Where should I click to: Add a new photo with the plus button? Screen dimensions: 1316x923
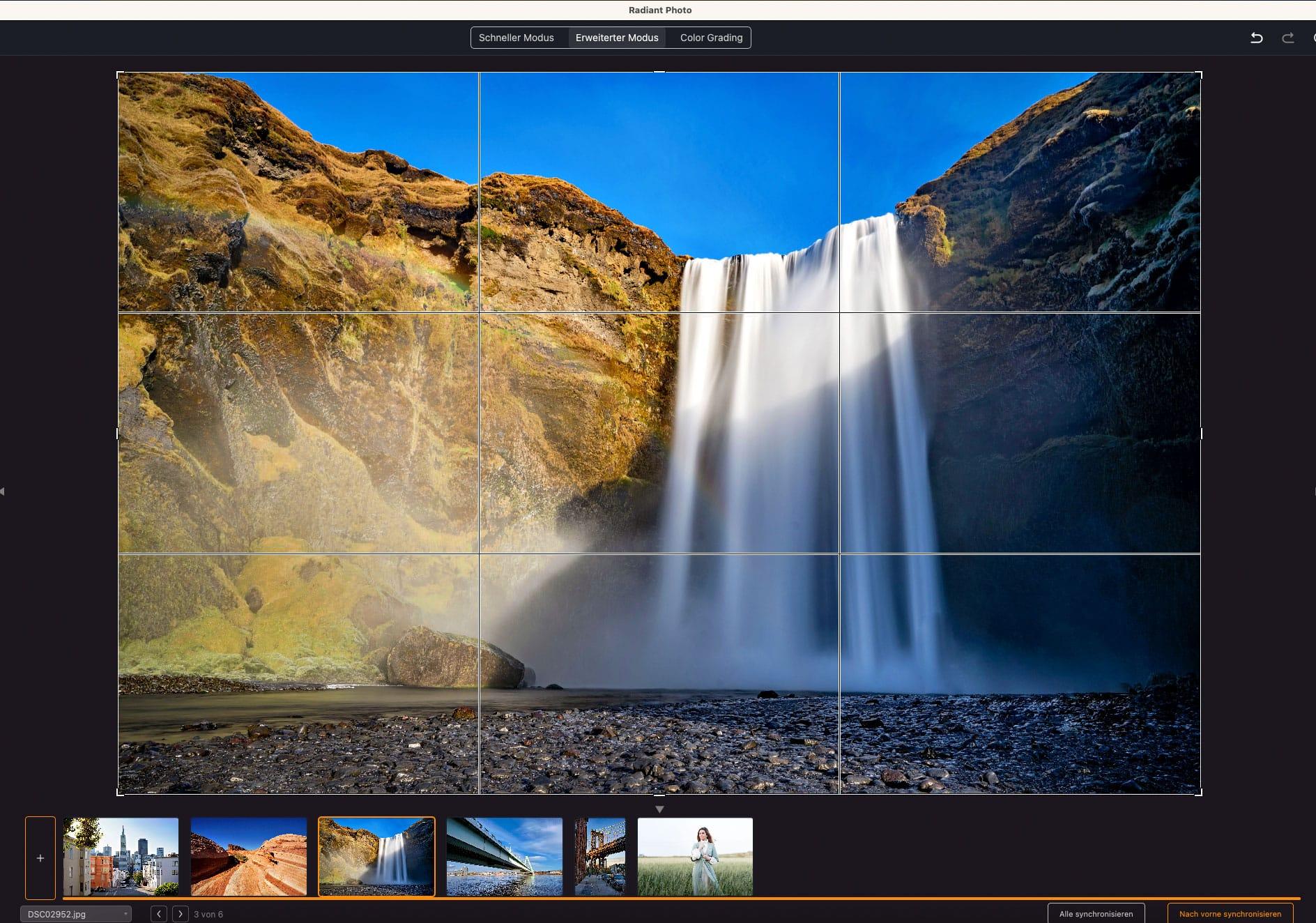click(x=40, y=857)
